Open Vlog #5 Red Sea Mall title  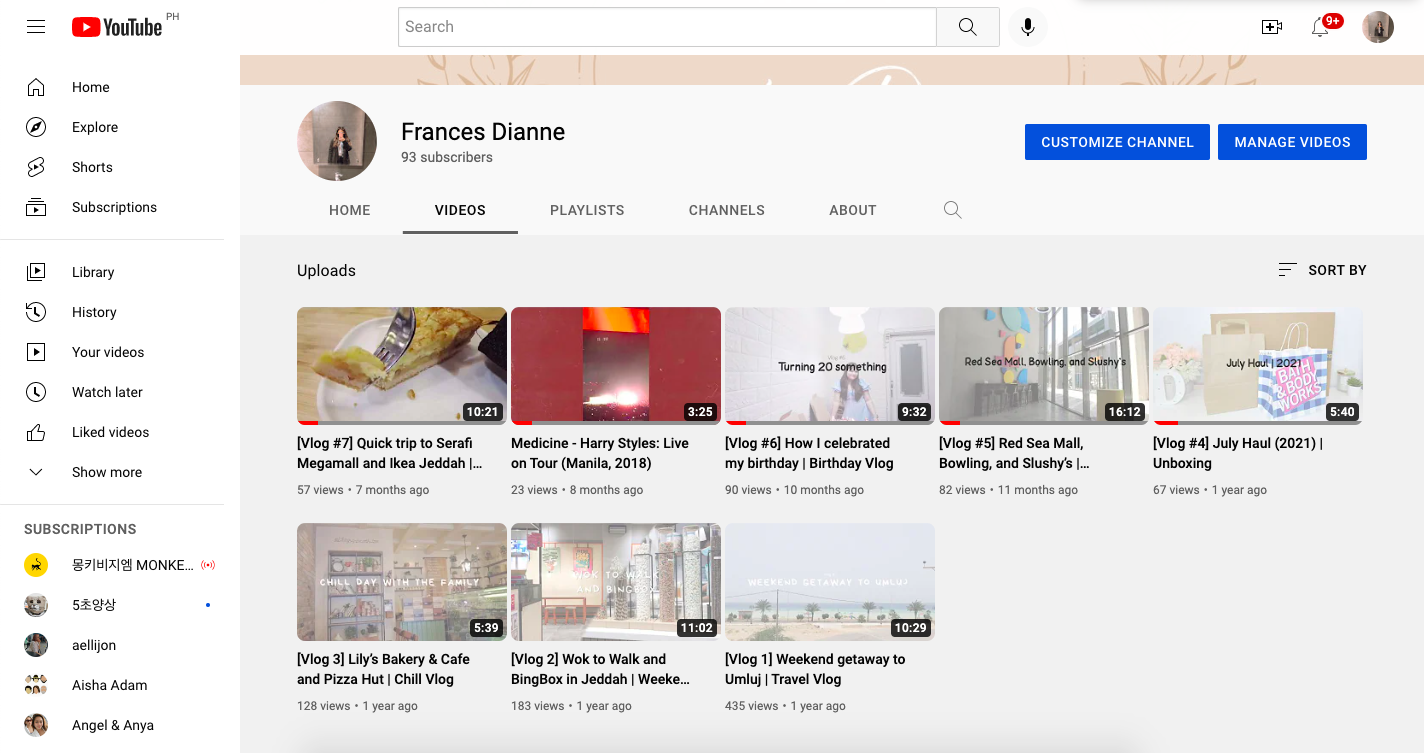[1014, 453]
